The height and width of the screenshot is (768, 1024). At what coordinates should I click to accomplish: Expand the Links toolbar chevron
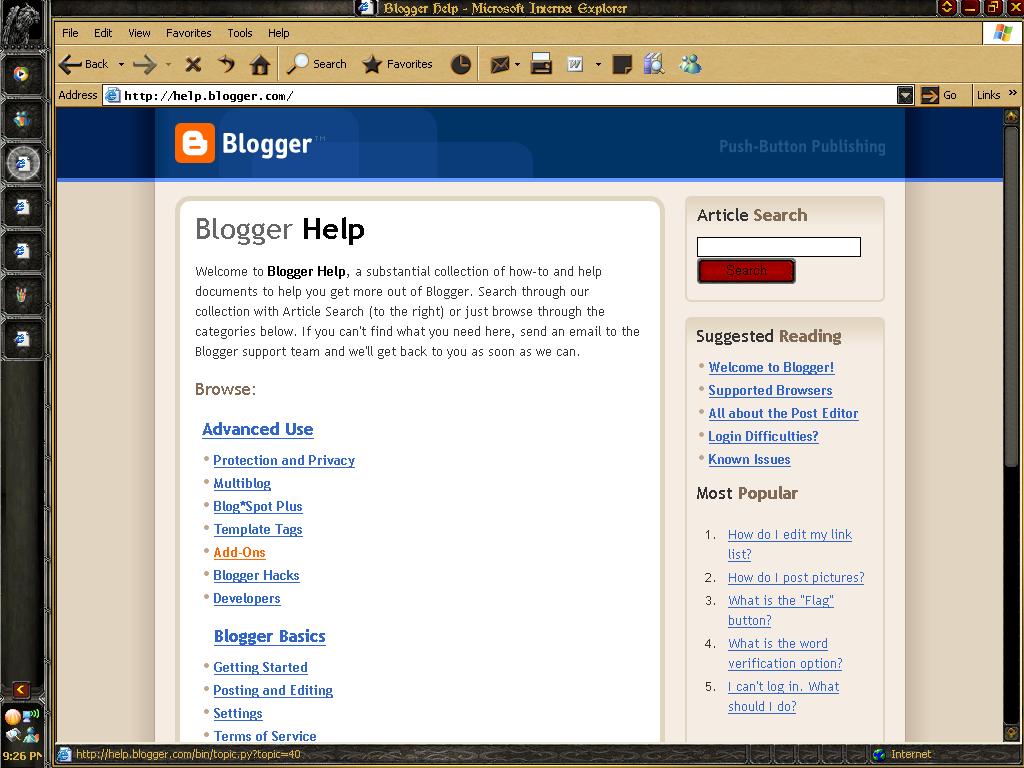coord(1013,93)
